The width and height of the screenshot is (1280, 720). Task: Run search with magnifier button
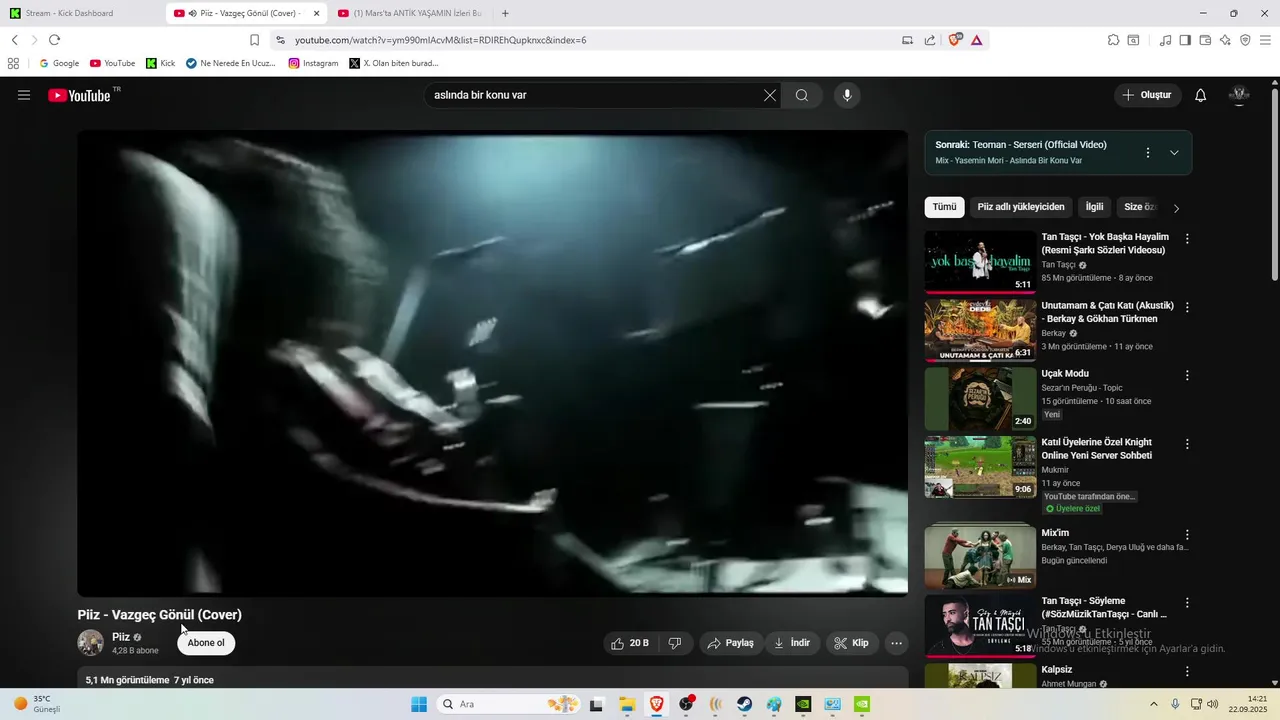[x=802, y=95]
